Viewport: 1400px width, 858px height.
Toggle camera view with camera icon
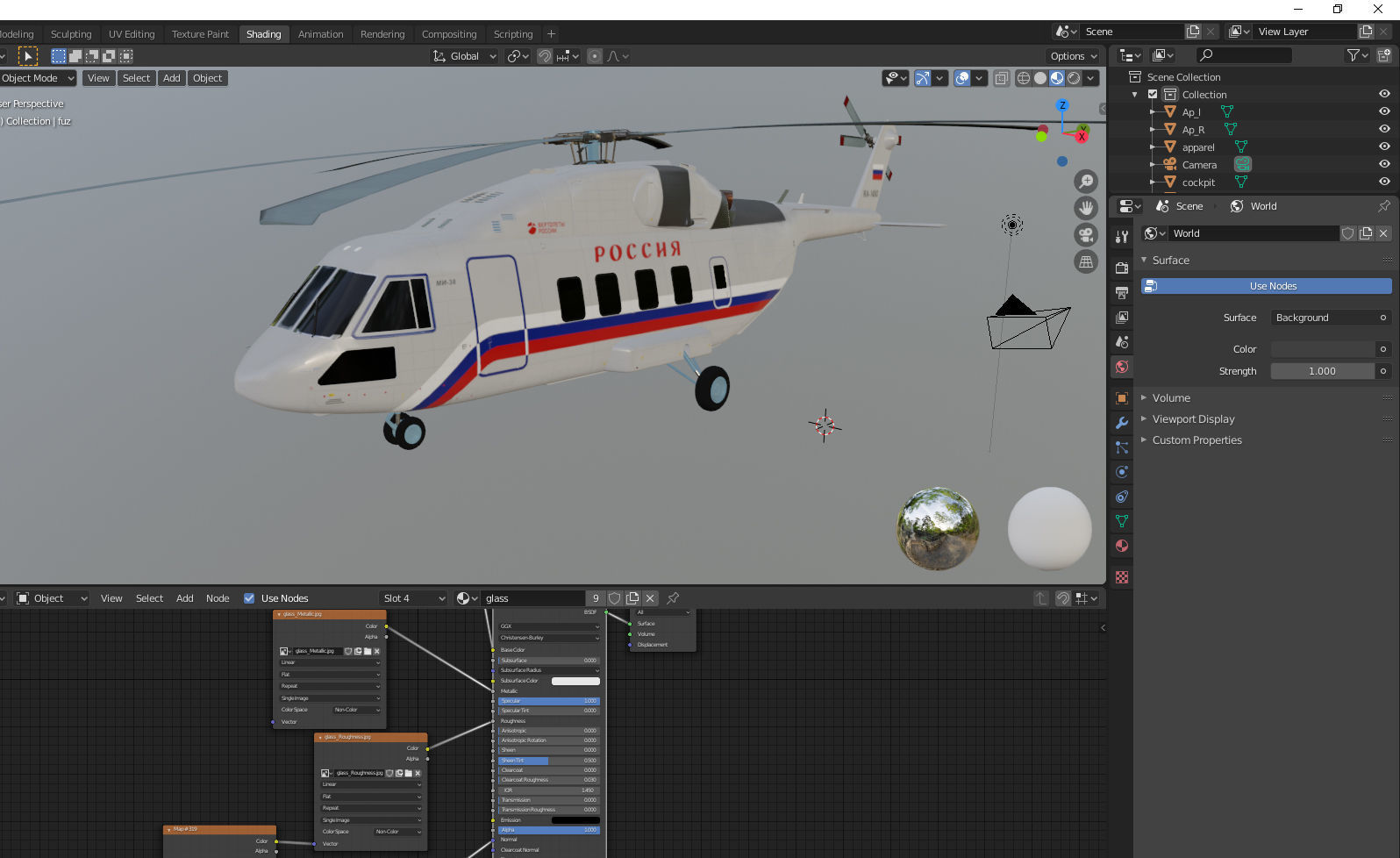tap(1086, 235)
